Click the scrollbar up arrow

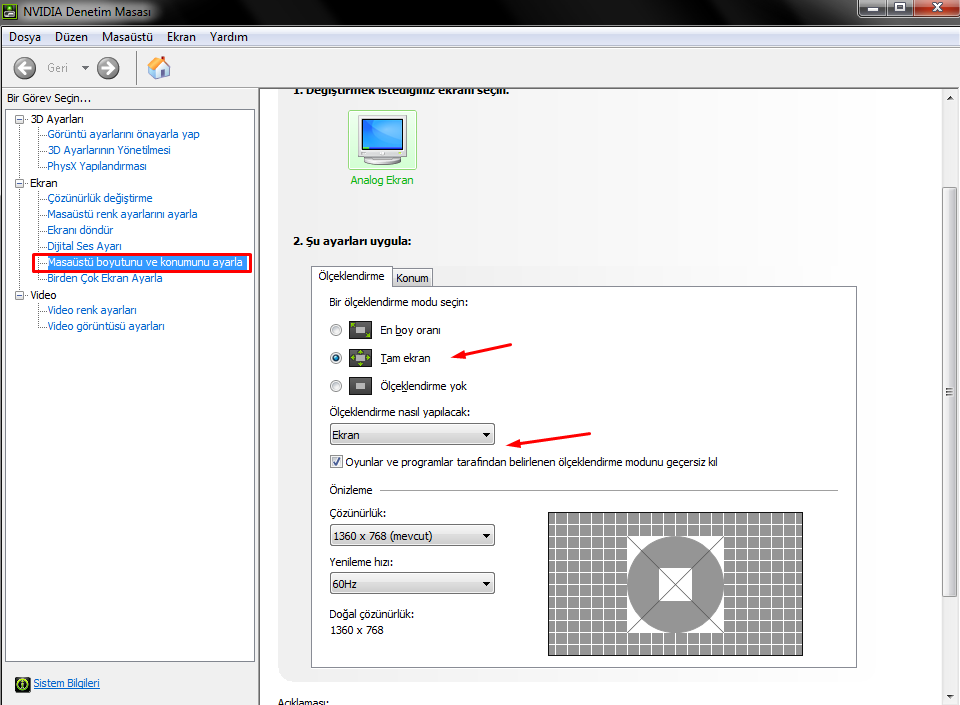coord(950,97)
